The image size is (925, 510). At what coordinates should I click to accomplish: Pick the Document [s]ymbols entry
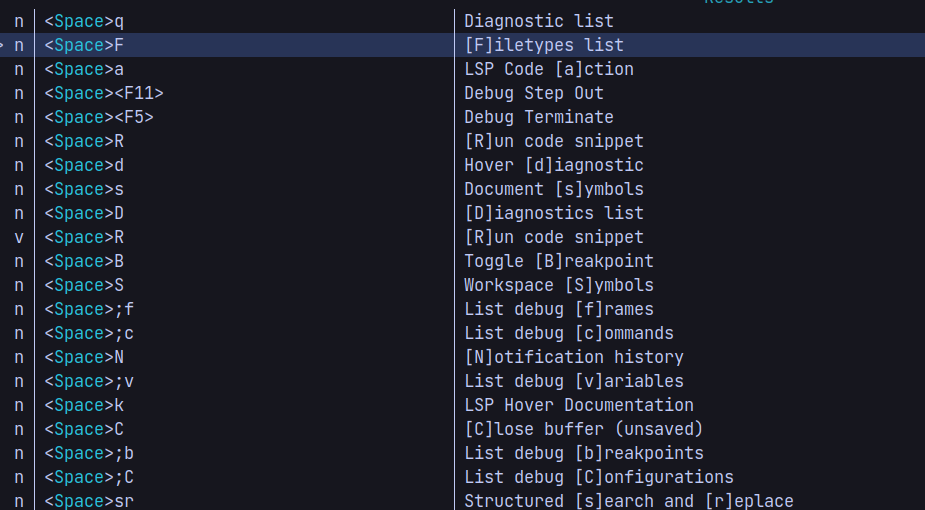coord(462,189)
